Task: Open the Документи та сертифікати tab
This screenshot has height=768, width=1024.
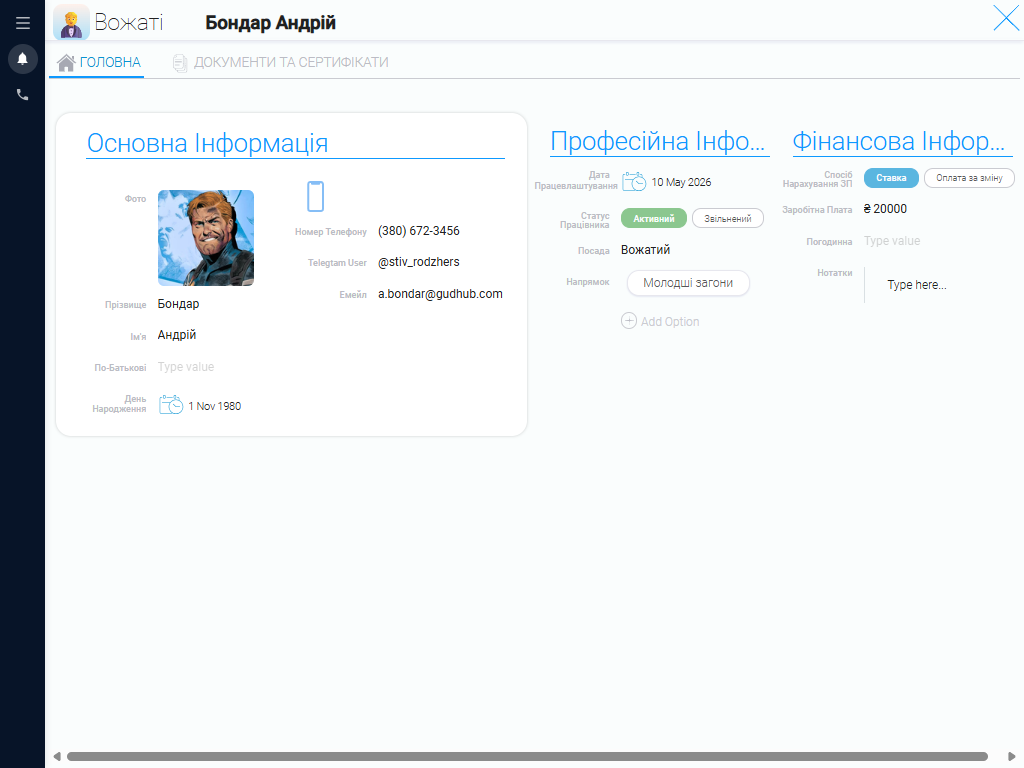Action: click(280, 63)
